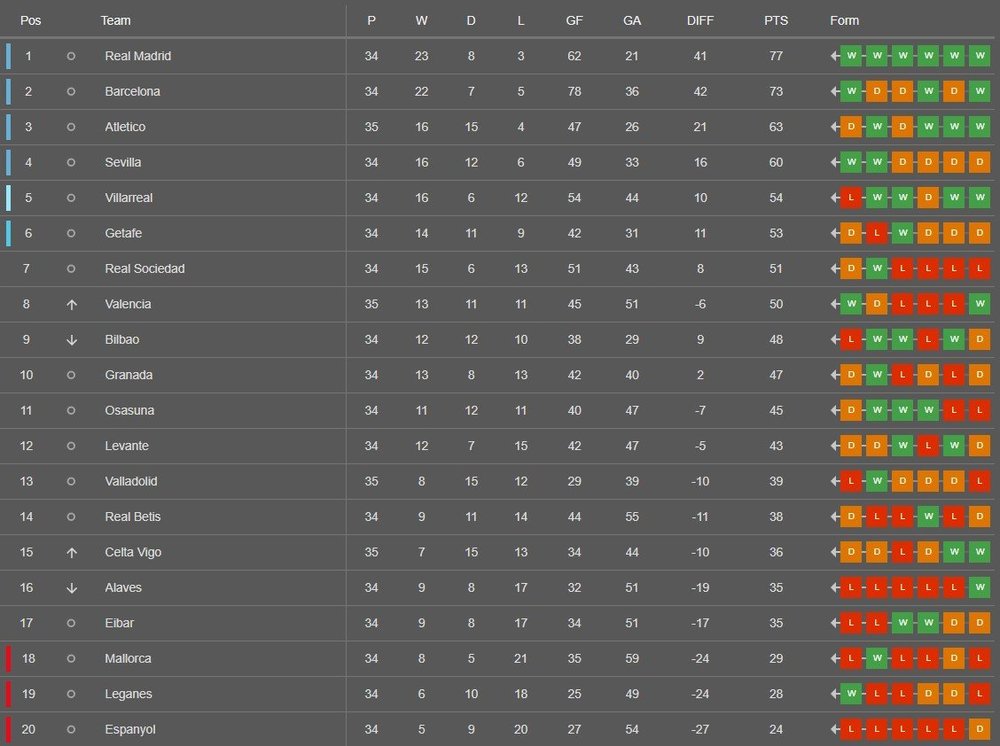
Task: Open the Barcelona team row
Action: click(x=500, y=91)
